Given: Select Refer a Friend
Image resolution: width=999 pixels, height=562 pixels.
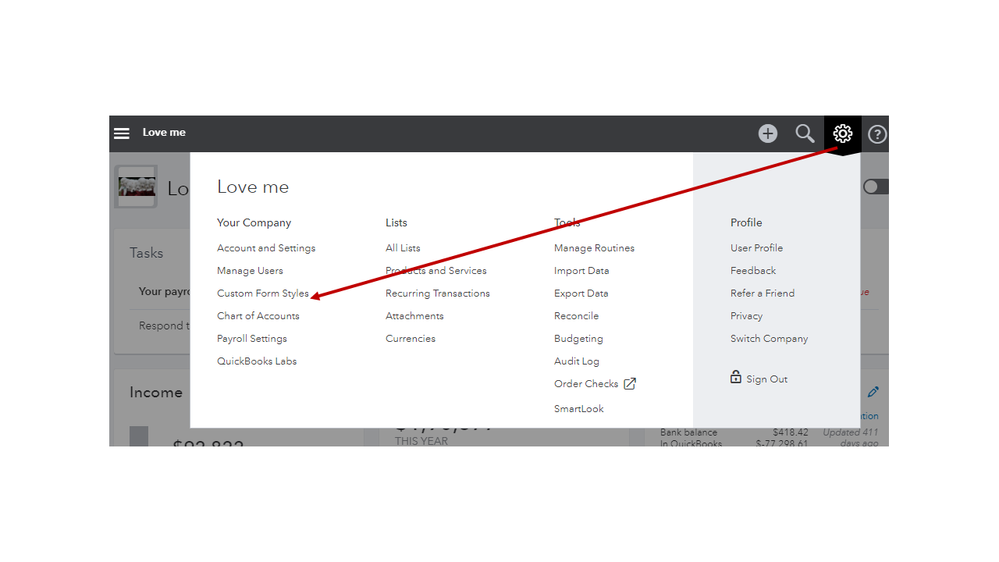Looking at the screenshot, I should point(762,293).
